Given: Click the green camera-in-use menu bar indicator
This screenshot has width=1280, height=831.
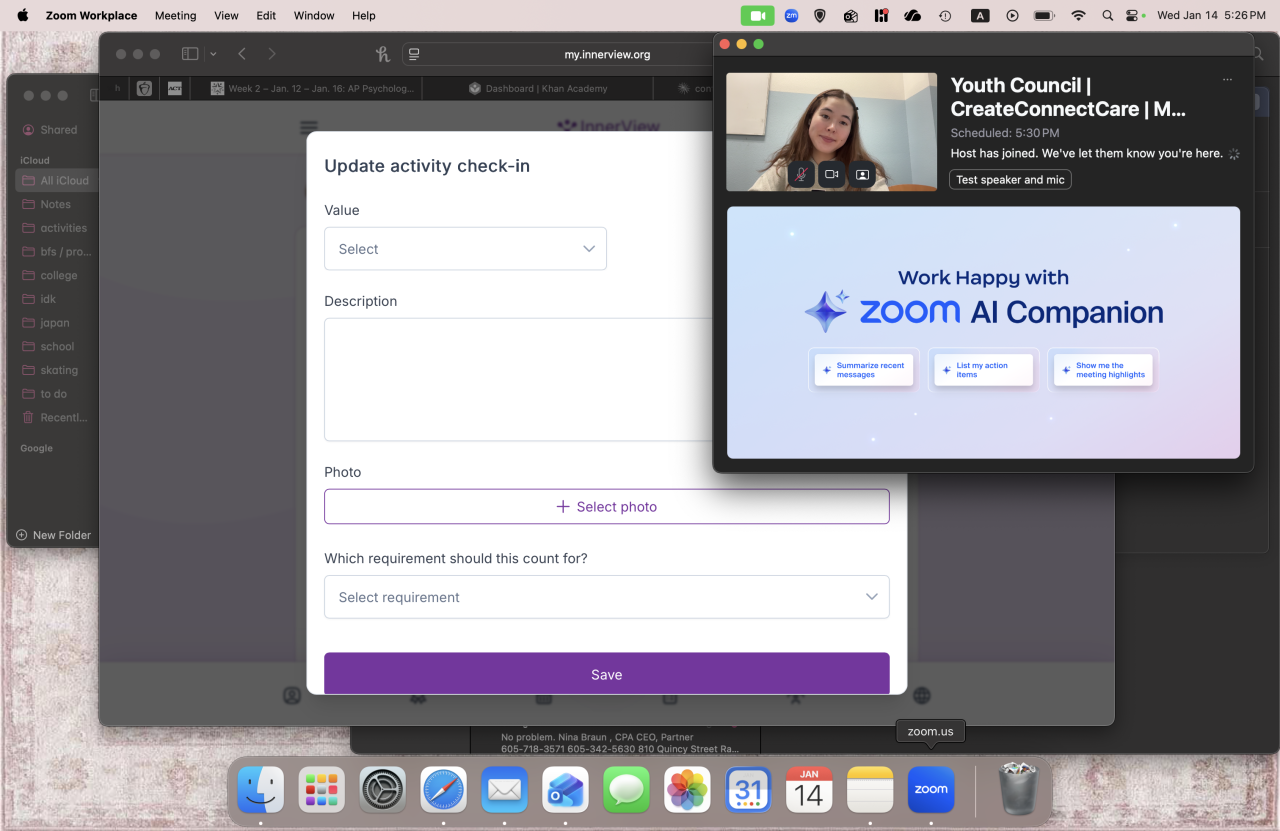Looking at the screenshot, I should (x=757, y=16).
